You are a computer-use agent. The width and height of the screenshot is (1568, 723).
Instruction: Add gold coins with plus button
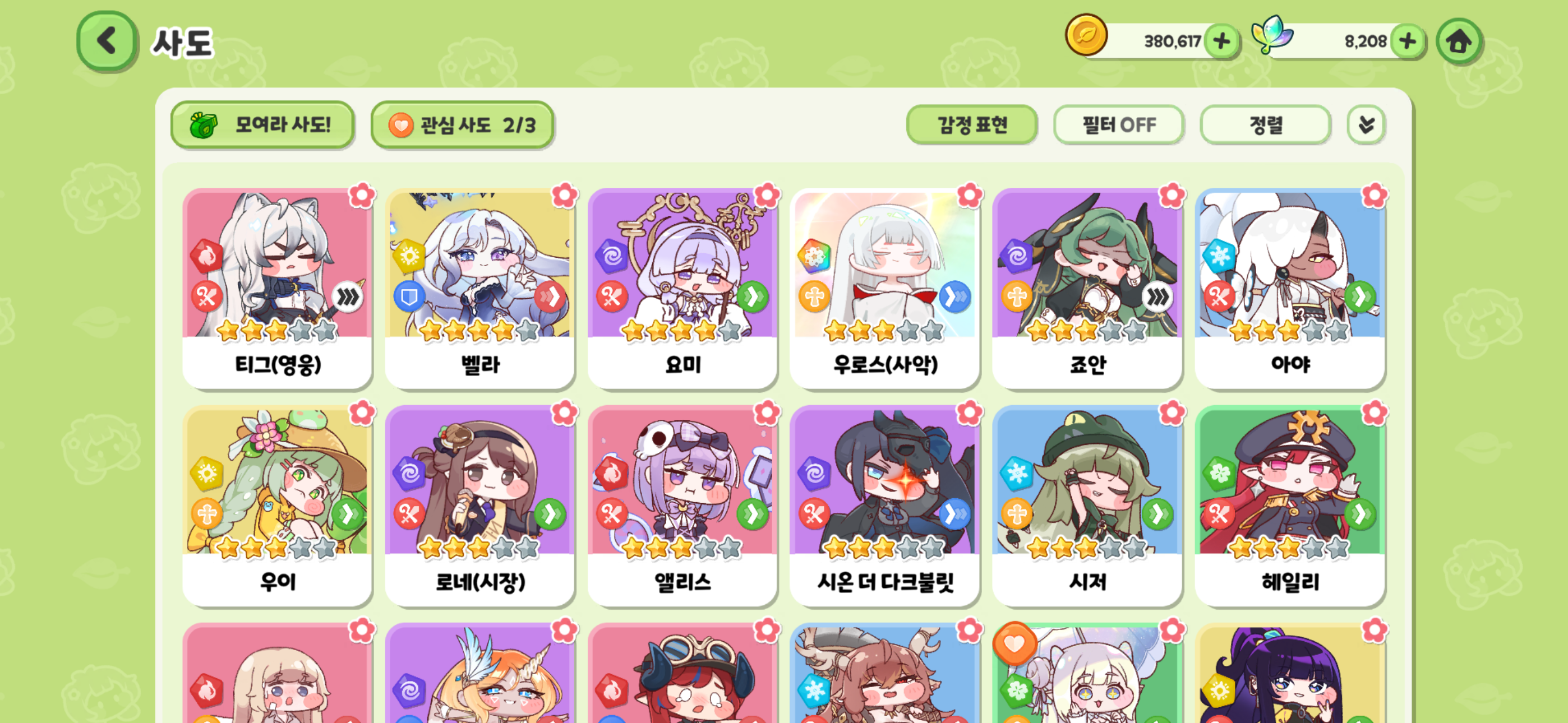(x=1221, y=41)
